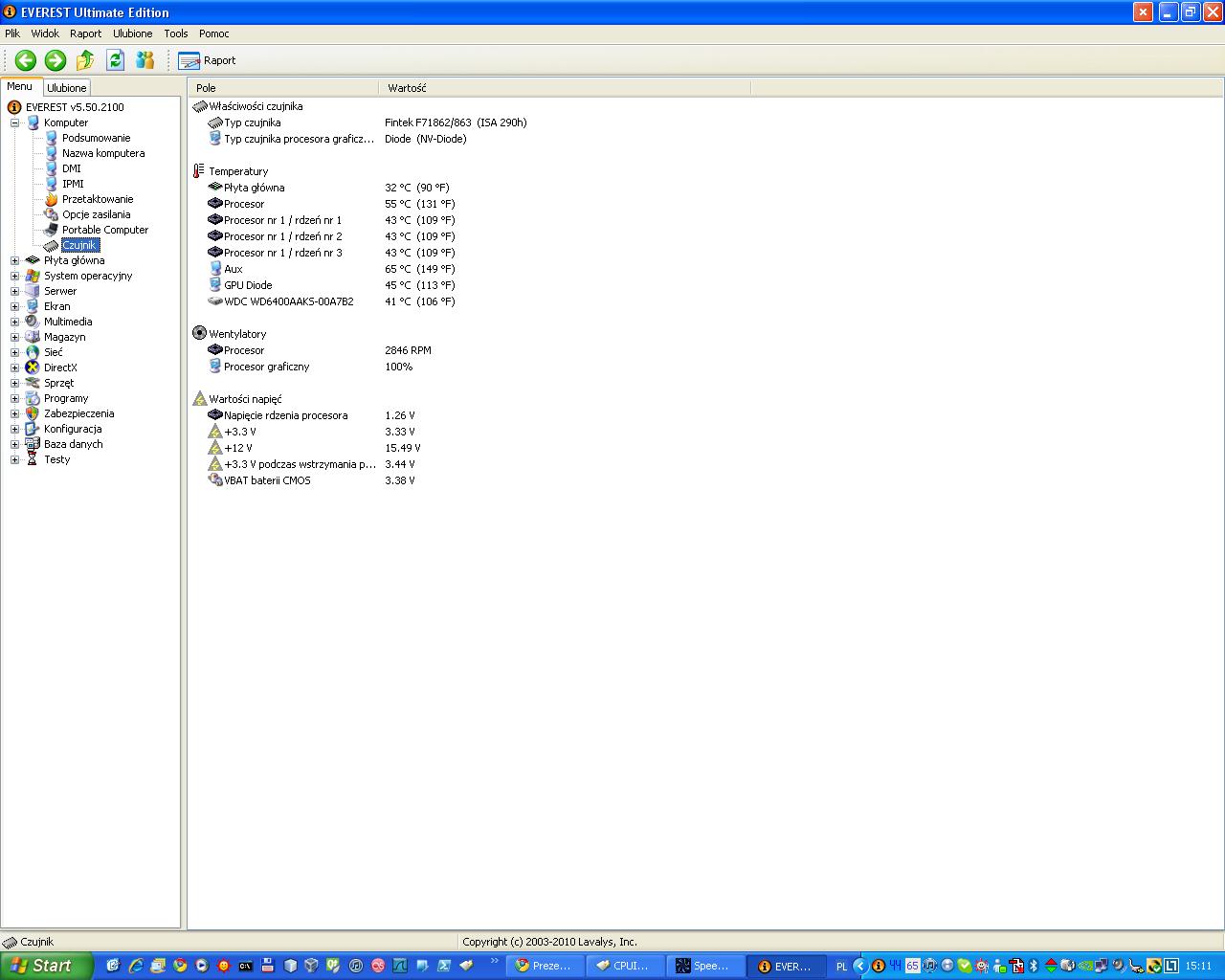Click the red N icon in the system tray
This screenshot has height=980, width=1225.
pos(1017,966)
